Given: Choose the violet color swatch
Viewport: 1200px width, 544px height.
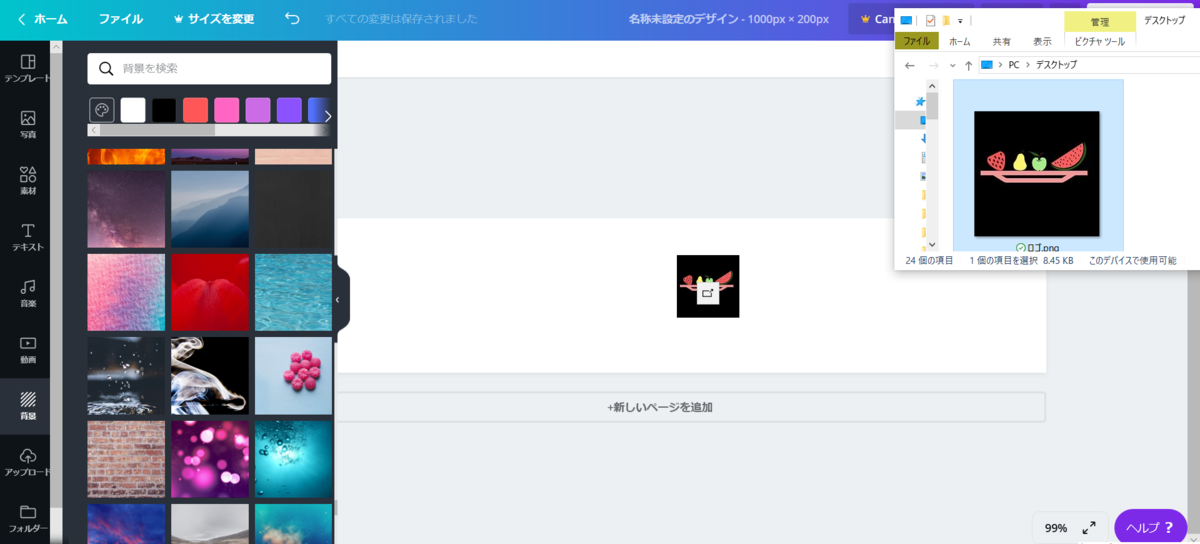Looking at the screenshot, I should pos(289,110).
